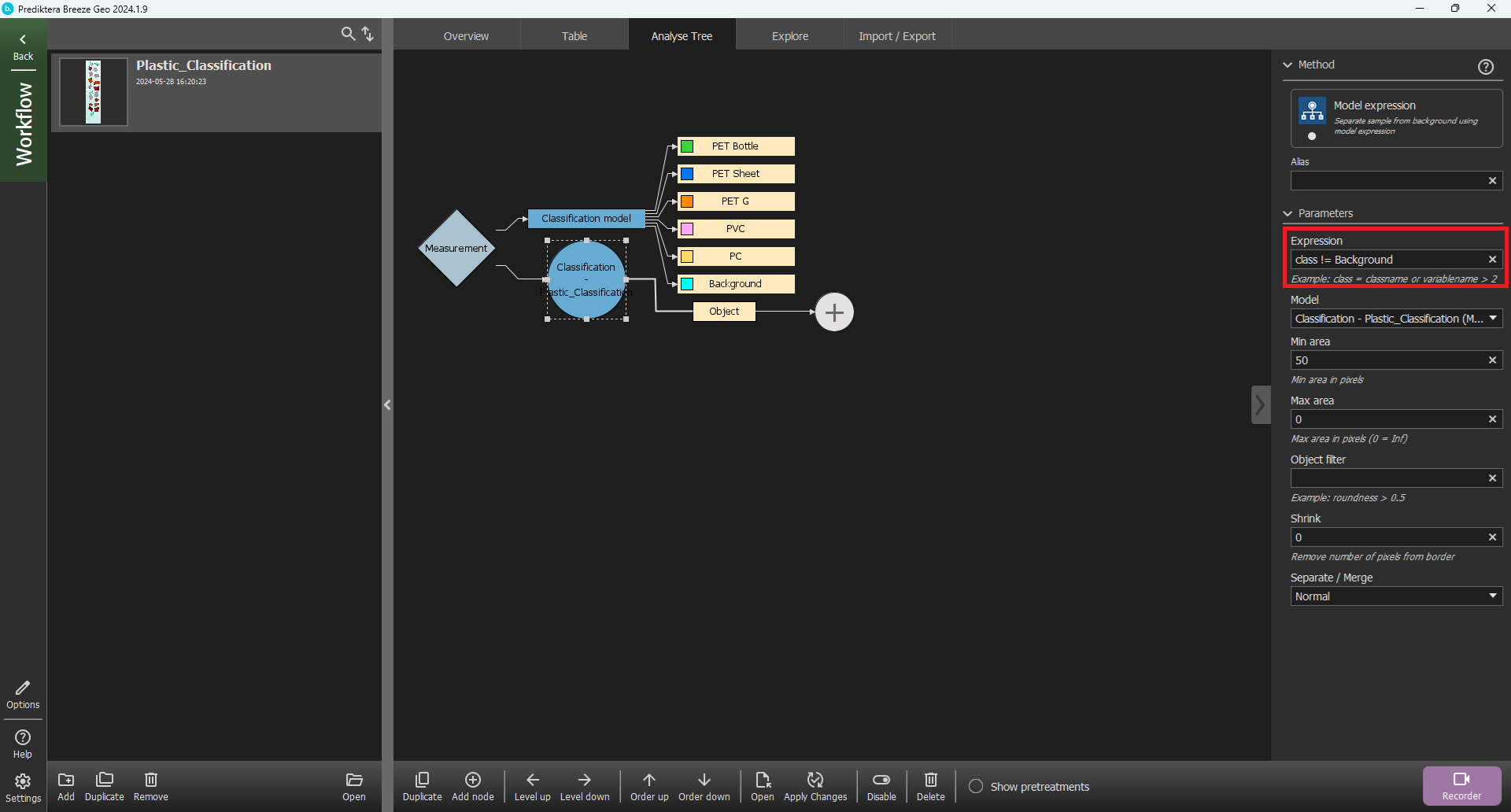Open the Recorder
Screen dimensions: 1511x812
(x=1461, y=785)
